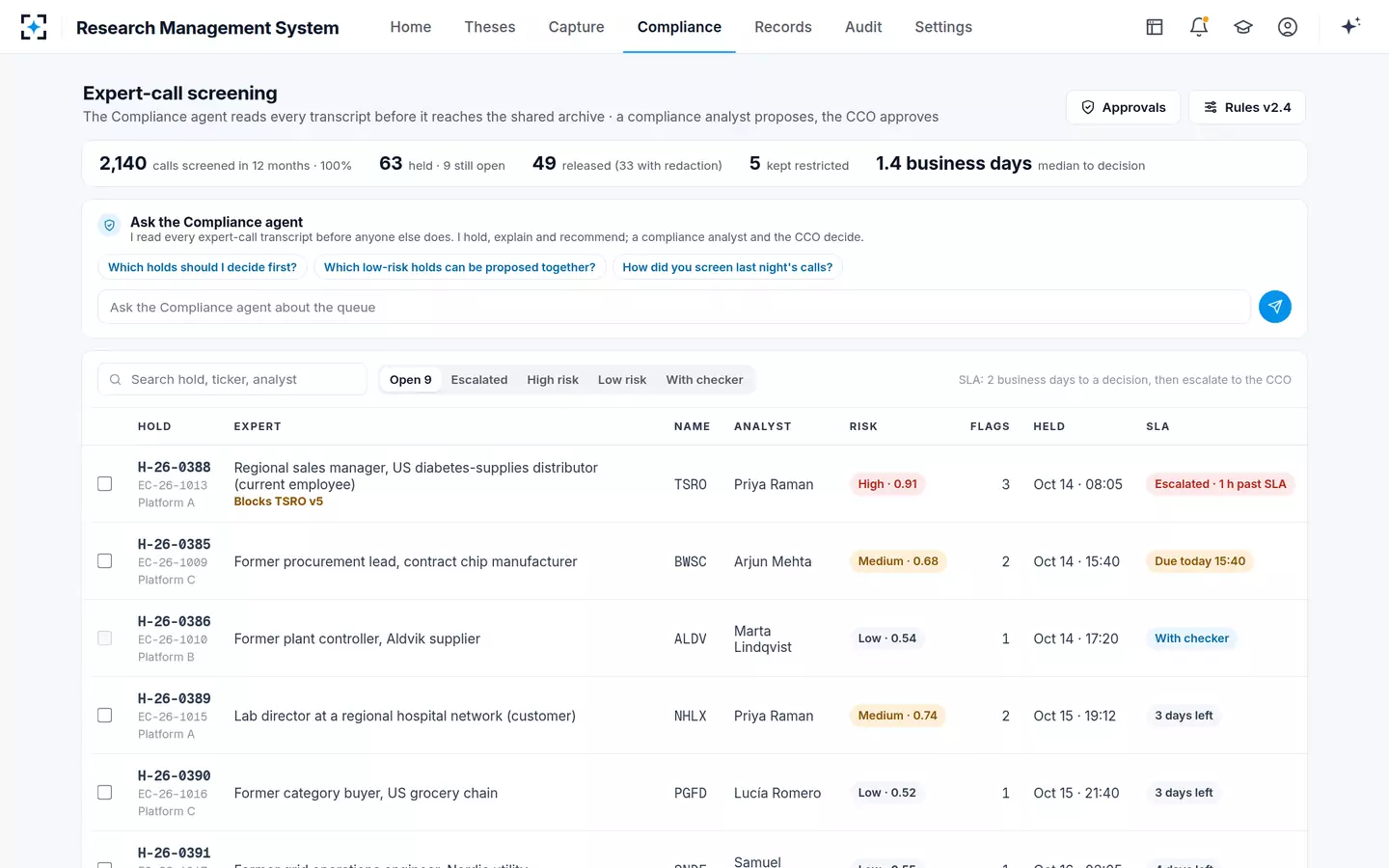Filter queue by With checker
This screenshot has width=1389, height=868.
704,380
